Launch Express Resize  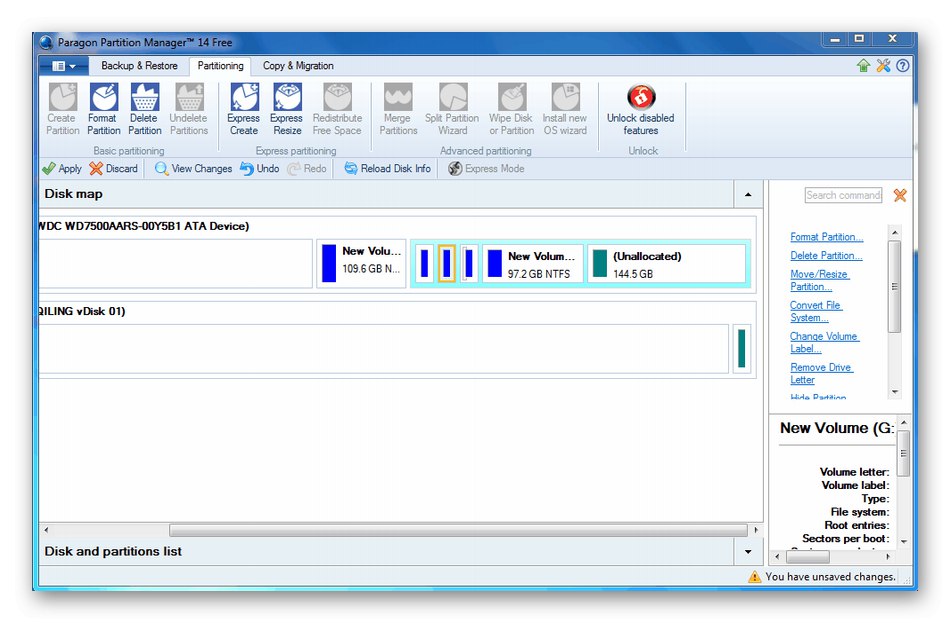pos(287,110)
